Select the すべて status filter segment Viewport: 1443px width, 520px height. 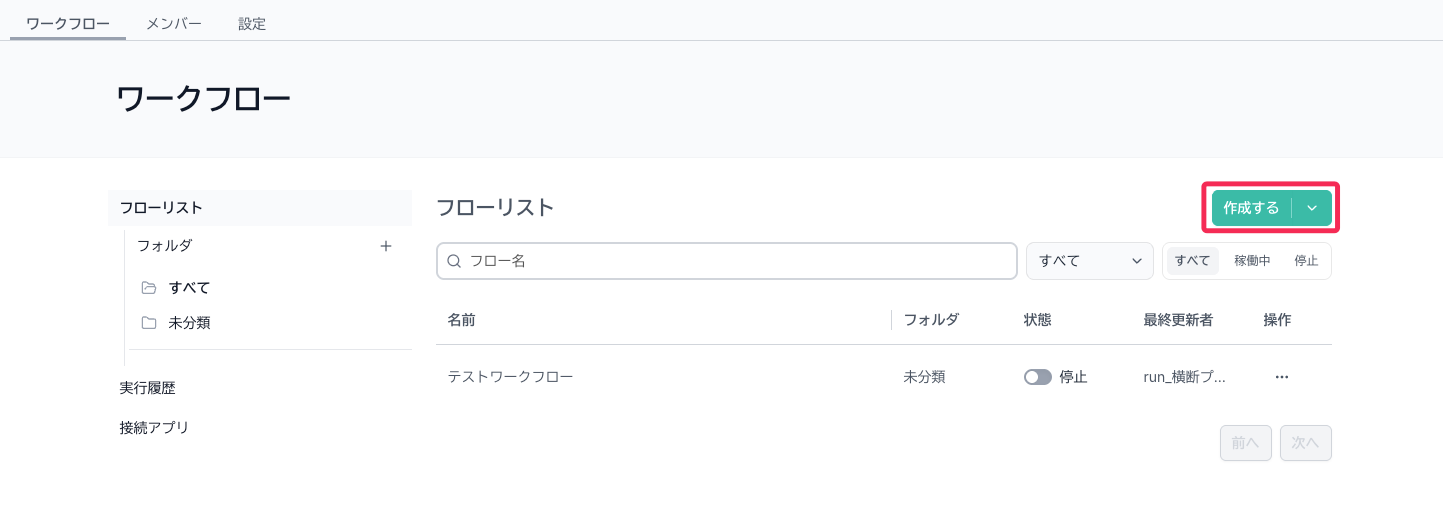[1192, 261]
